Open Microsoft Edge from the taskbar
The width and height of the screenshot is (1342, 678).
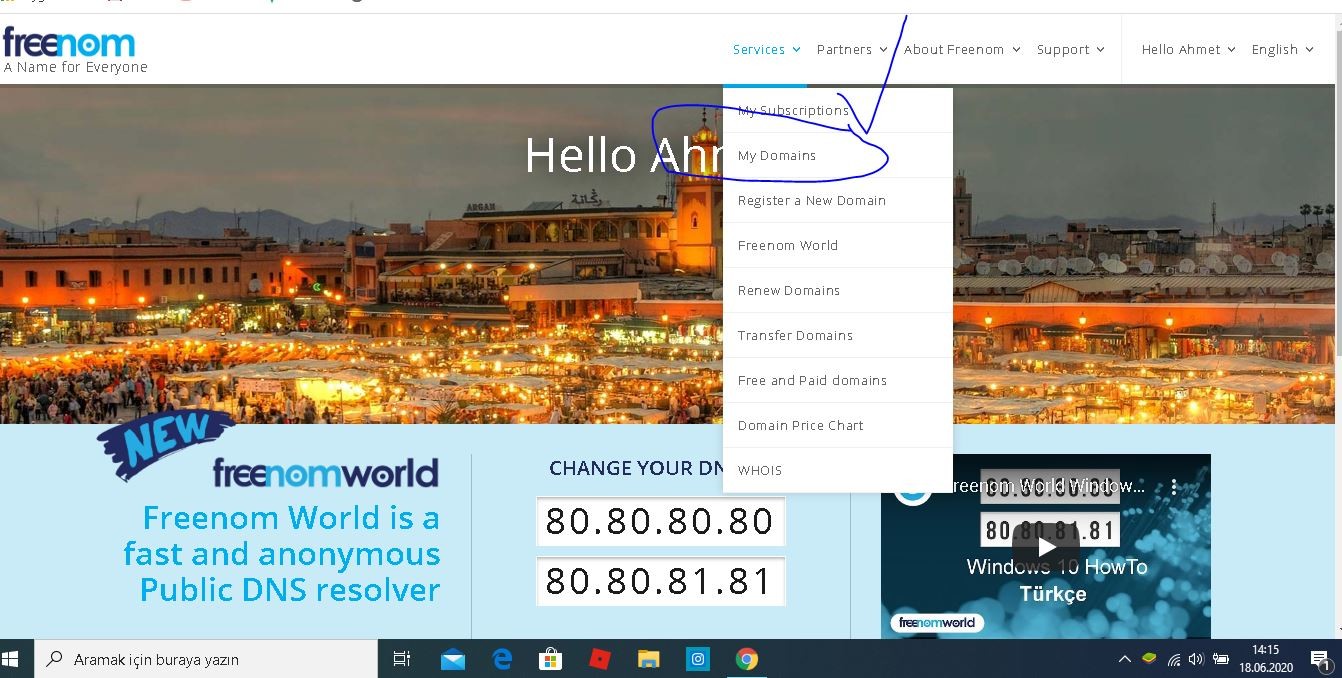click(x=502, y=659)
